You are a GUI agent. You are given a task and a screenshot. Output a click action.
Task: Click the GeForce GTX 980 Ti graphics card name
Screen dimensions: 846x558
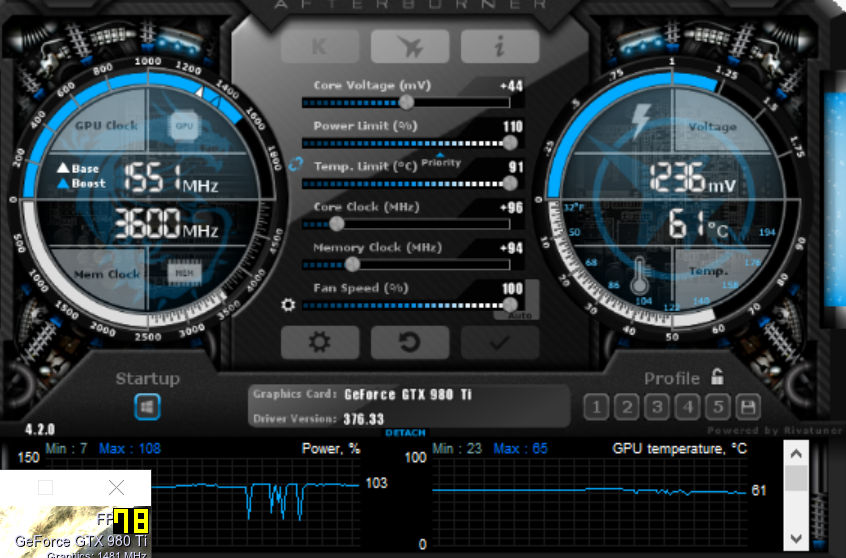[408, 395]
